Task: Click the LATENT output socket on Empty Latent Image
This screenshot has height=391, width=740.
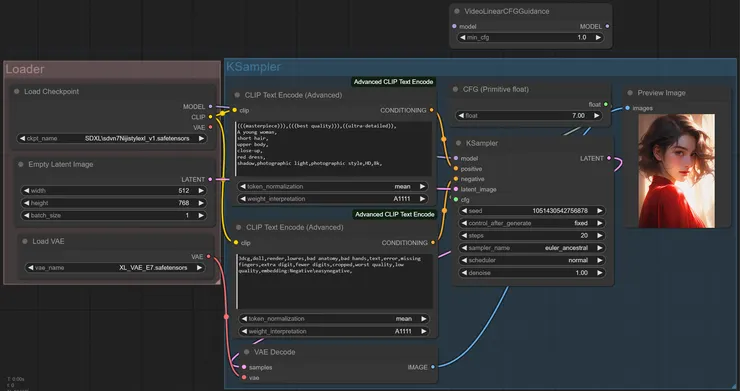Action: pos(210,179)
